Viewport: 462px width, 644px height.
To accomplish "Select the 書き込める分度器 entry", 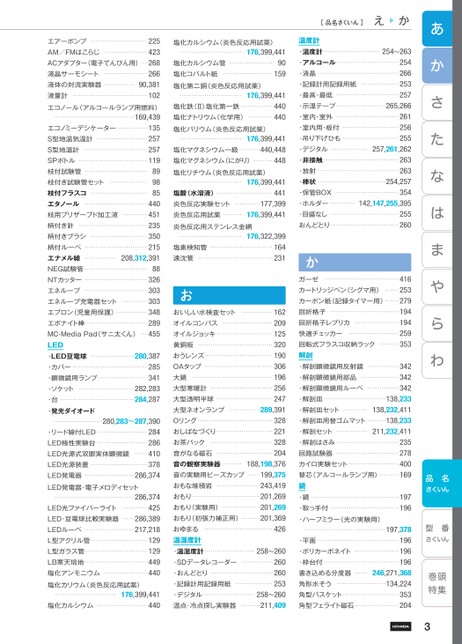I will tap(355, 573).
